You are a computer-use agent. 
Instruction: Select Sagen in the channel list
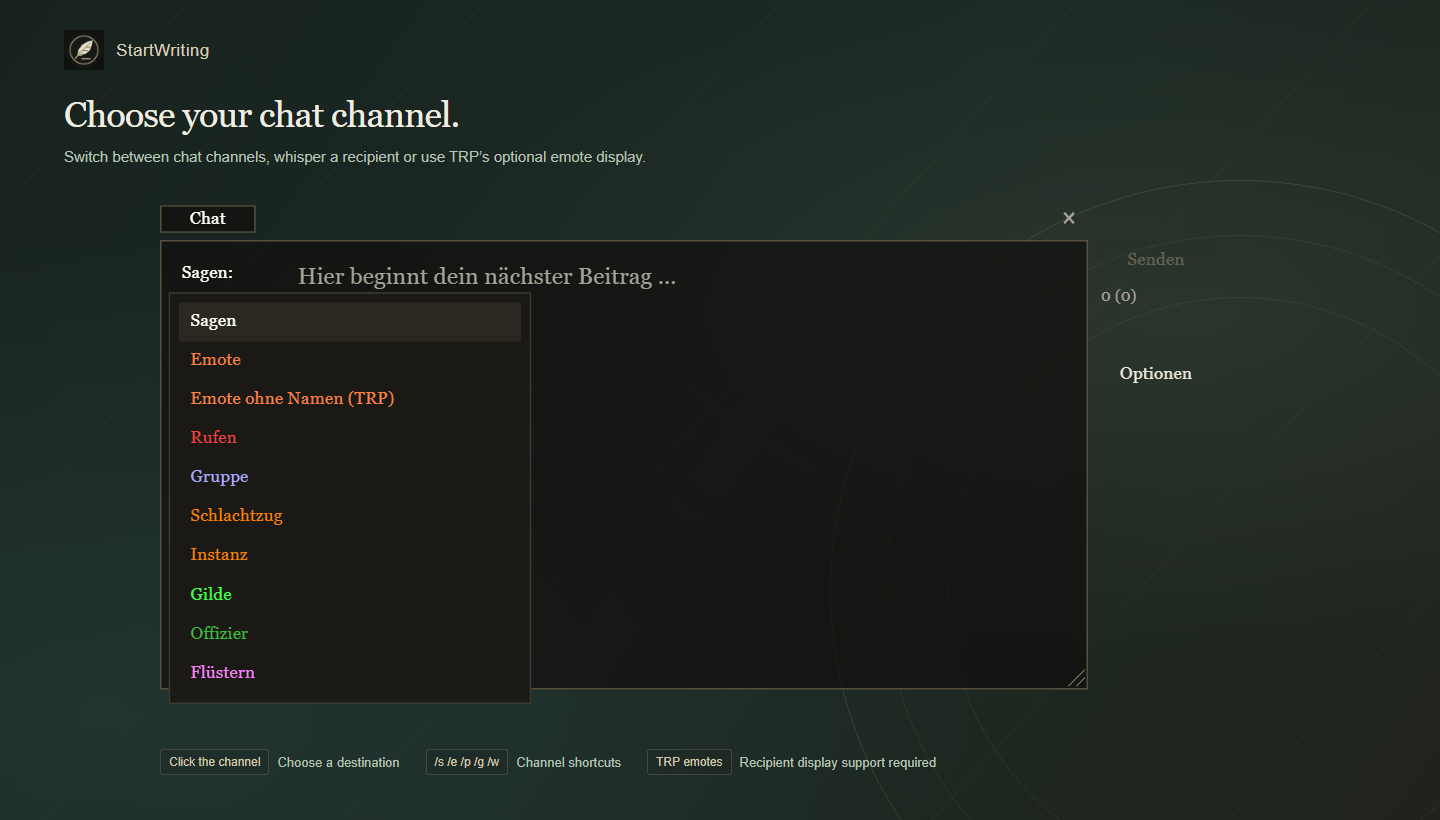click(350, 321)
